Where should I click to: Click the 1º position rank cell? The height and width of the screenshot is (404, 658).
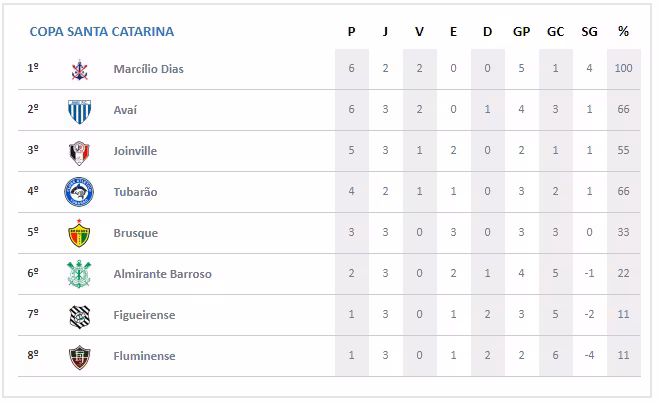tap(33, 69)
